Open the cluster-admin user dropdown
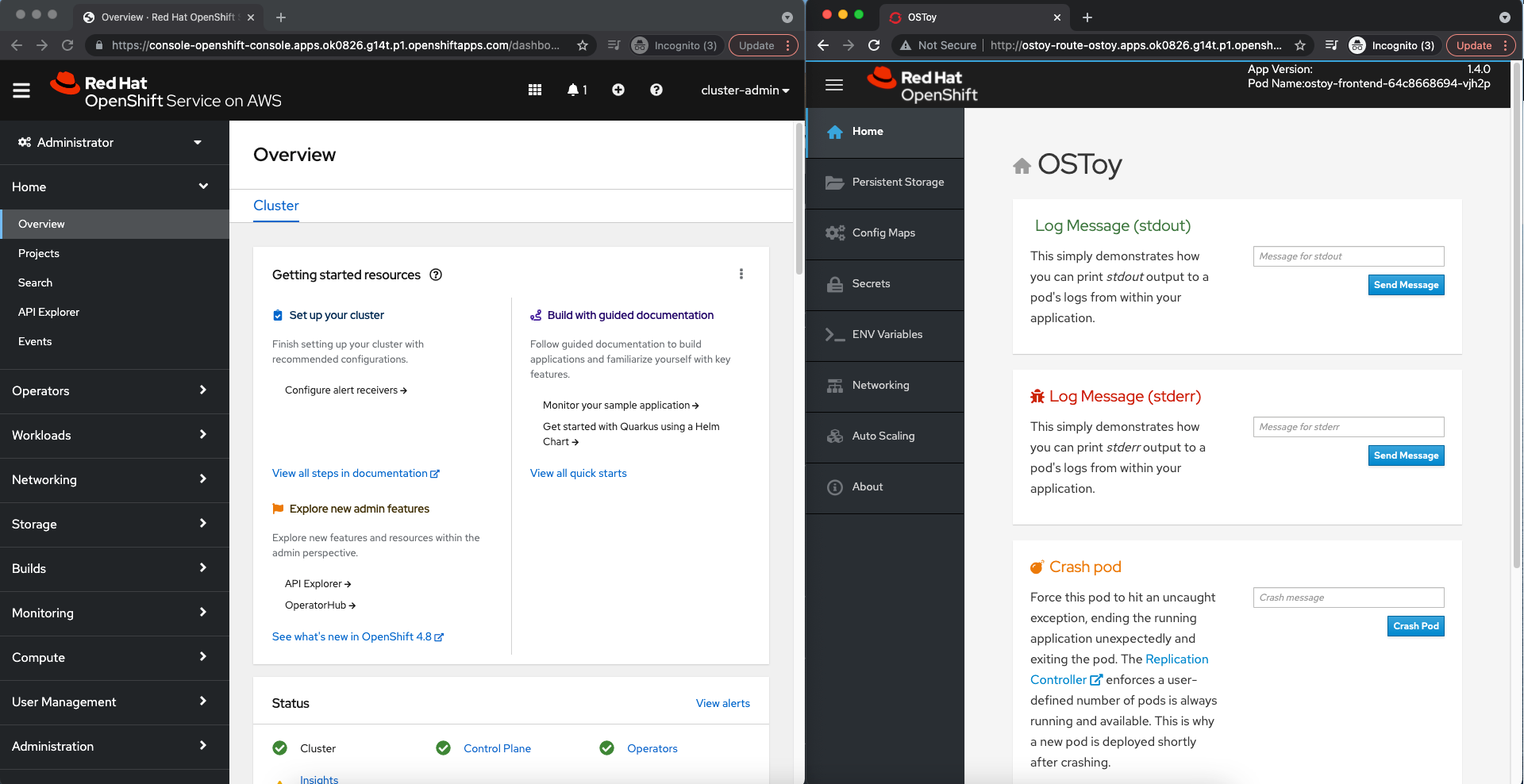1524x784 pixels. click(745, 90)
